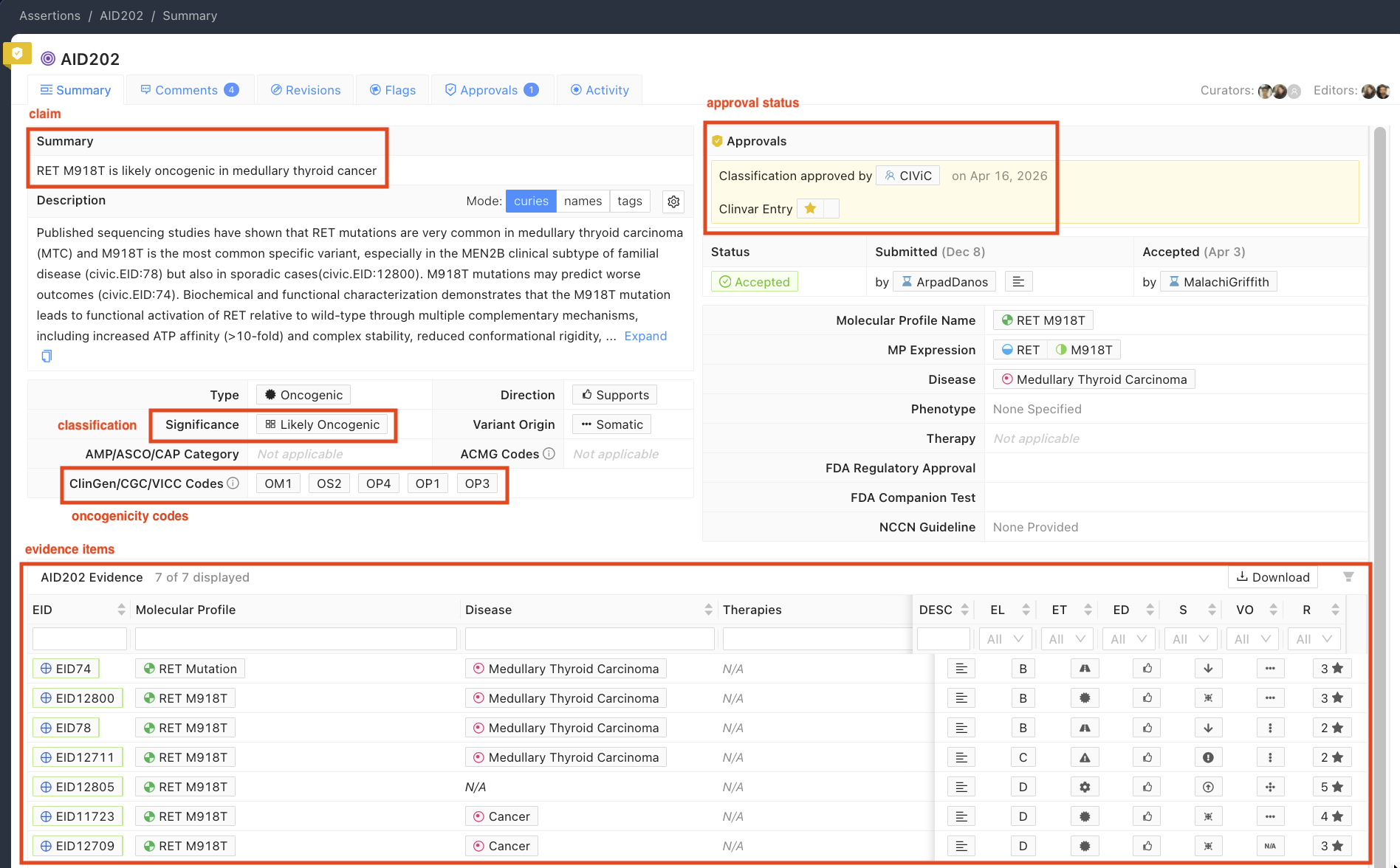
Task: Open the description icon for EID74 row
Action: (x=961, y=669)
